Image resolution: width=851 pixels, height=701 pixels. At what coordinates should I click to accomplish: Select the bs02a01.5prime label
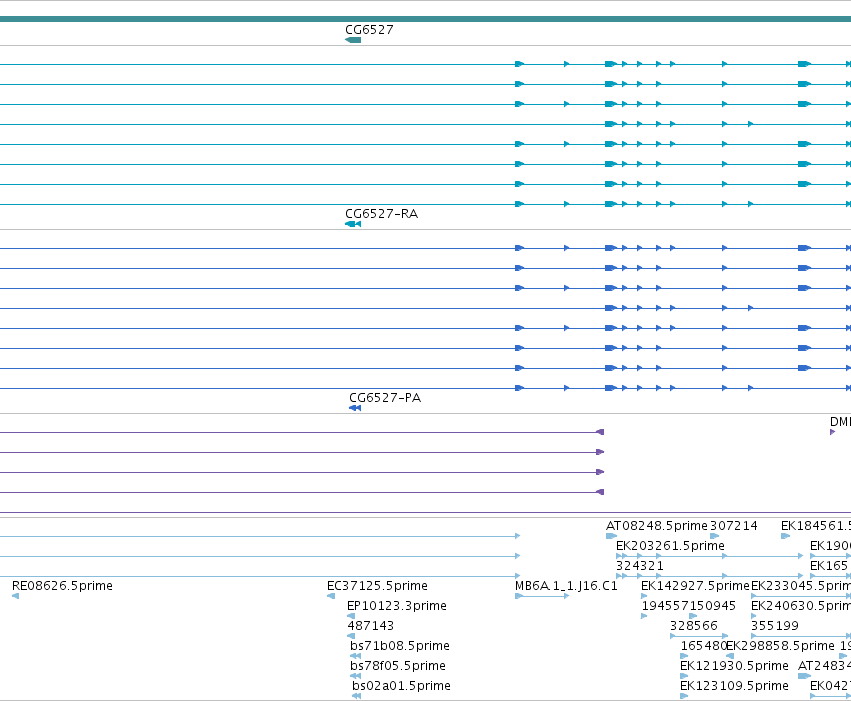coord(401,686)
